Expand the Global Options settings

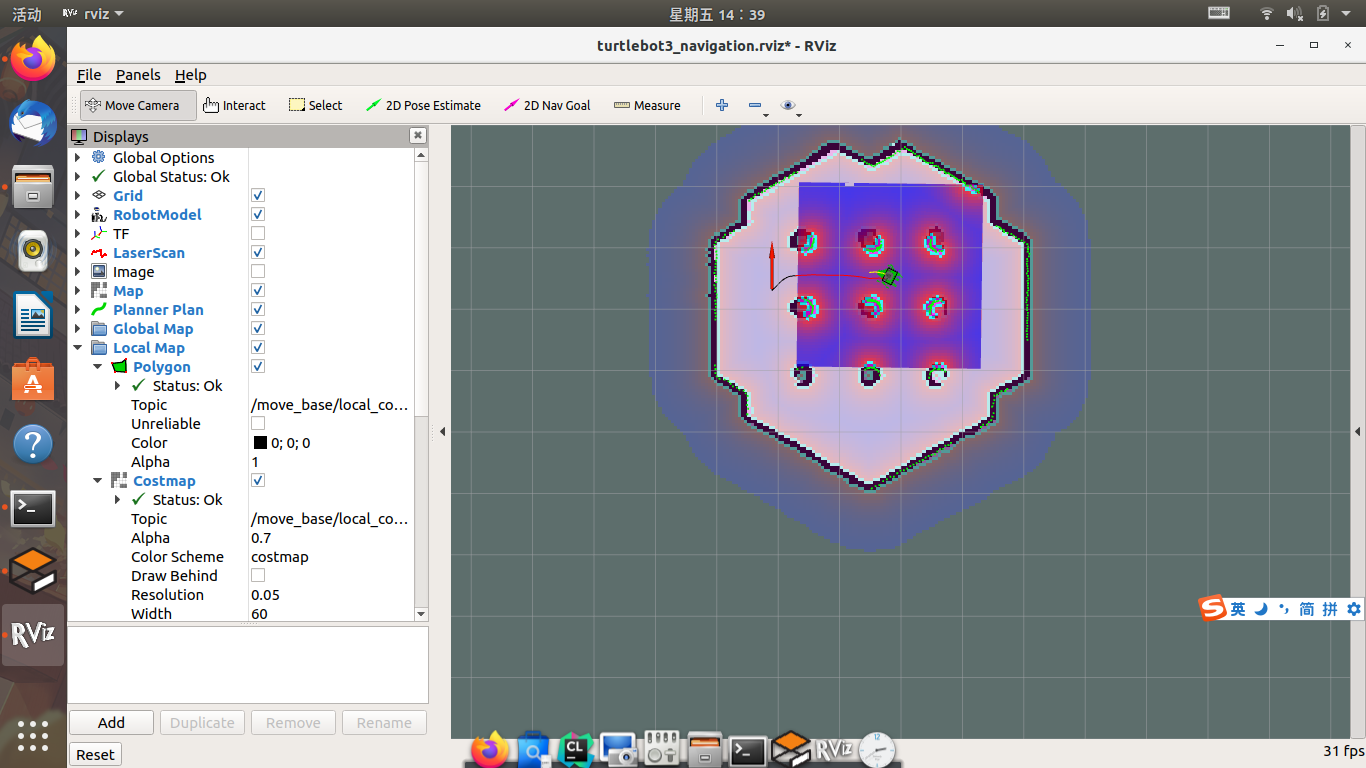(79, 157)
